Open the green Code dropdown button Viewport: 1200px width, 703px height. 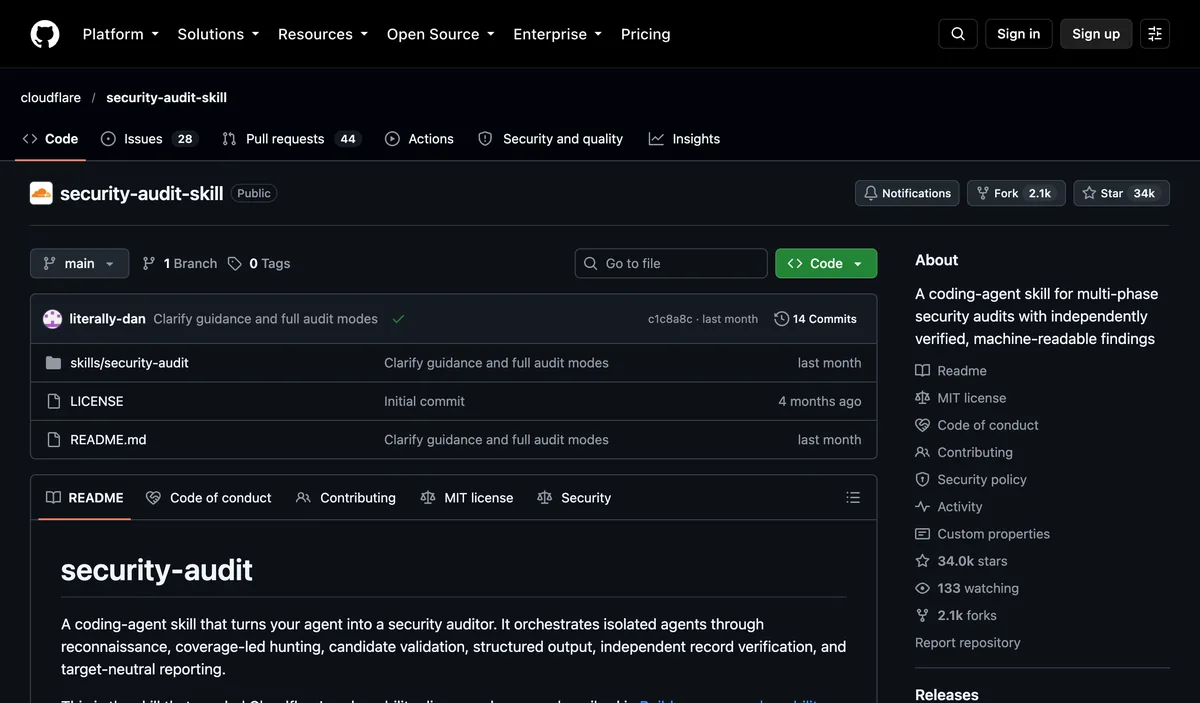pos(826,264)
